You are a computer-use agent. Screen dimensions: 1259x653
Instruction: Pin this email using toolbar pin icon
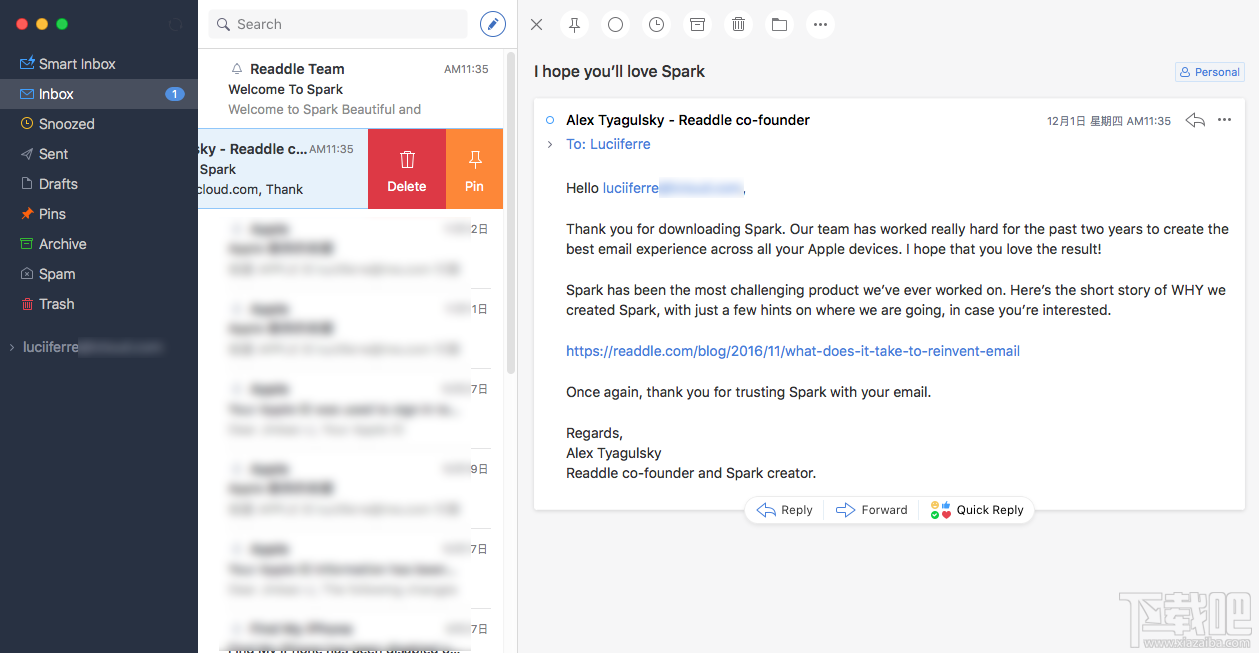pos(574,25)
